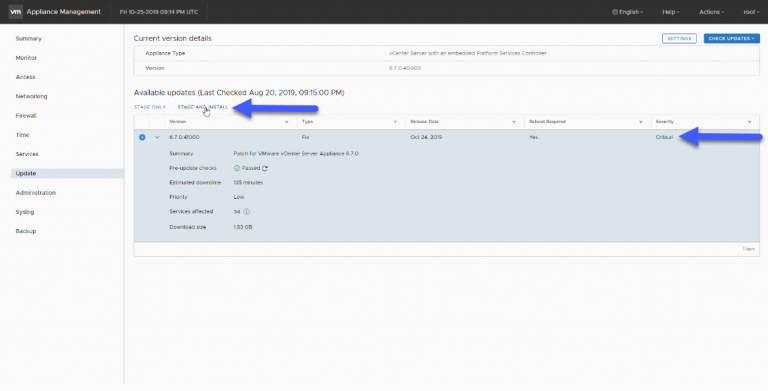Click the Oct 24, 2019 release date

pyautogui.click(x=426, y=137)
